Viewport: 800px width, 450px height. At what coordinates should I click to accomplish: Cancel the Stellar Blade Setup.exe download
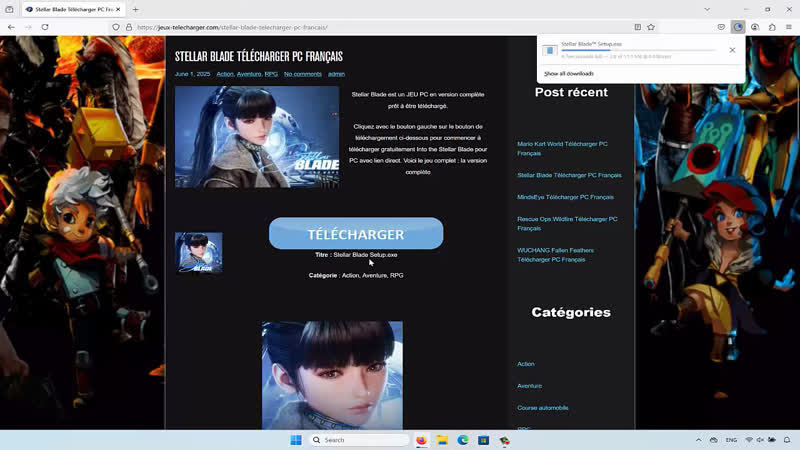click(732, 50)
